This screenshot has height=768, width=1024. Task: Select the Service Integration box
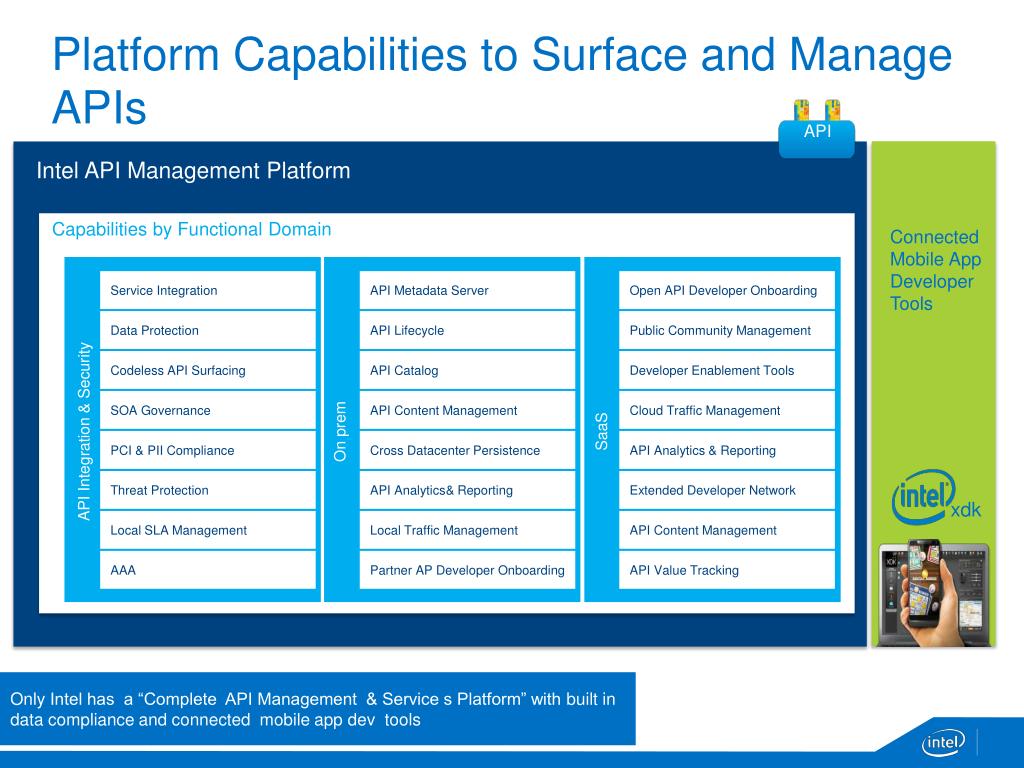(x=208, y=291)
